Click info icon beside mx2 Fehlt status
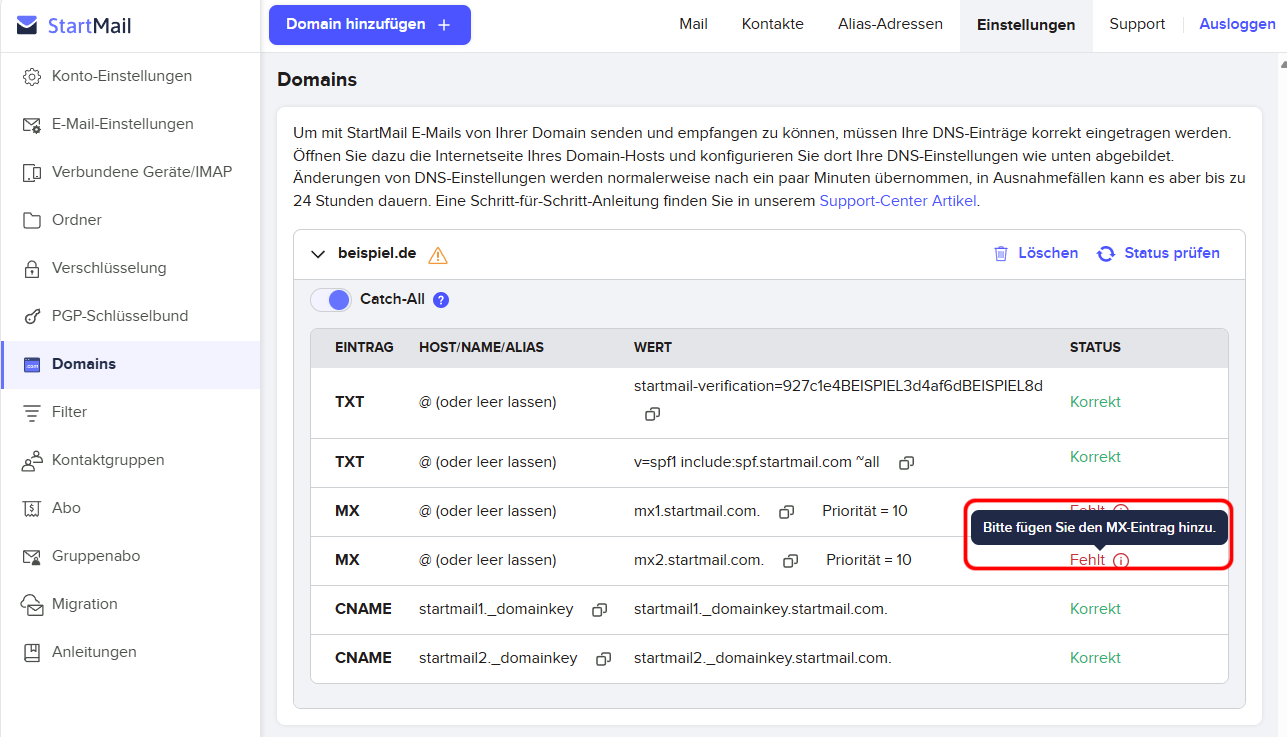The height and width of the screenshot is (737, 1287). [x=1121, y=561]
